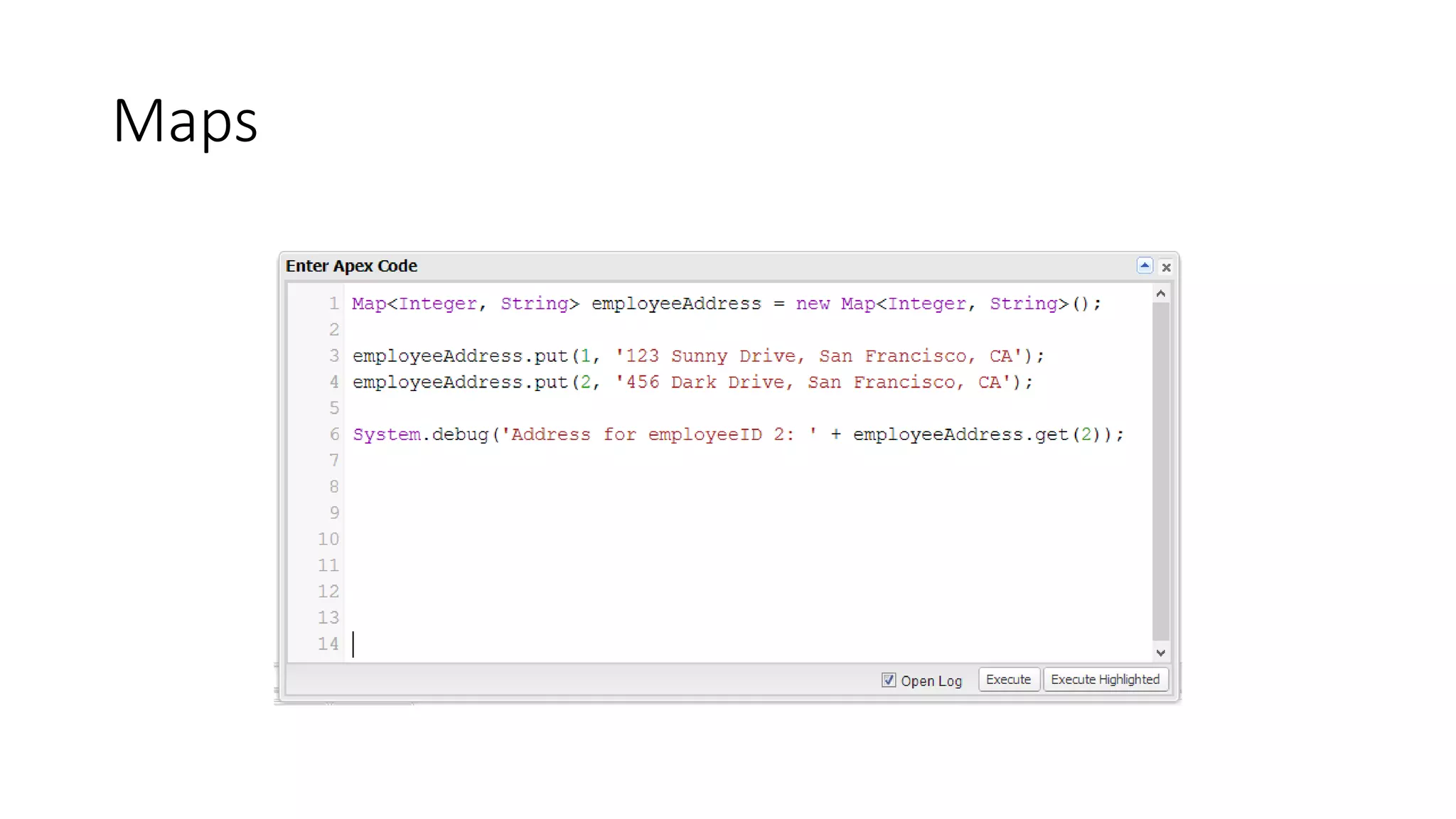Collapse the Enter Apex Code window
Image resolution: width=1456 pixels, height=819 pixels.
point(1145,266)
